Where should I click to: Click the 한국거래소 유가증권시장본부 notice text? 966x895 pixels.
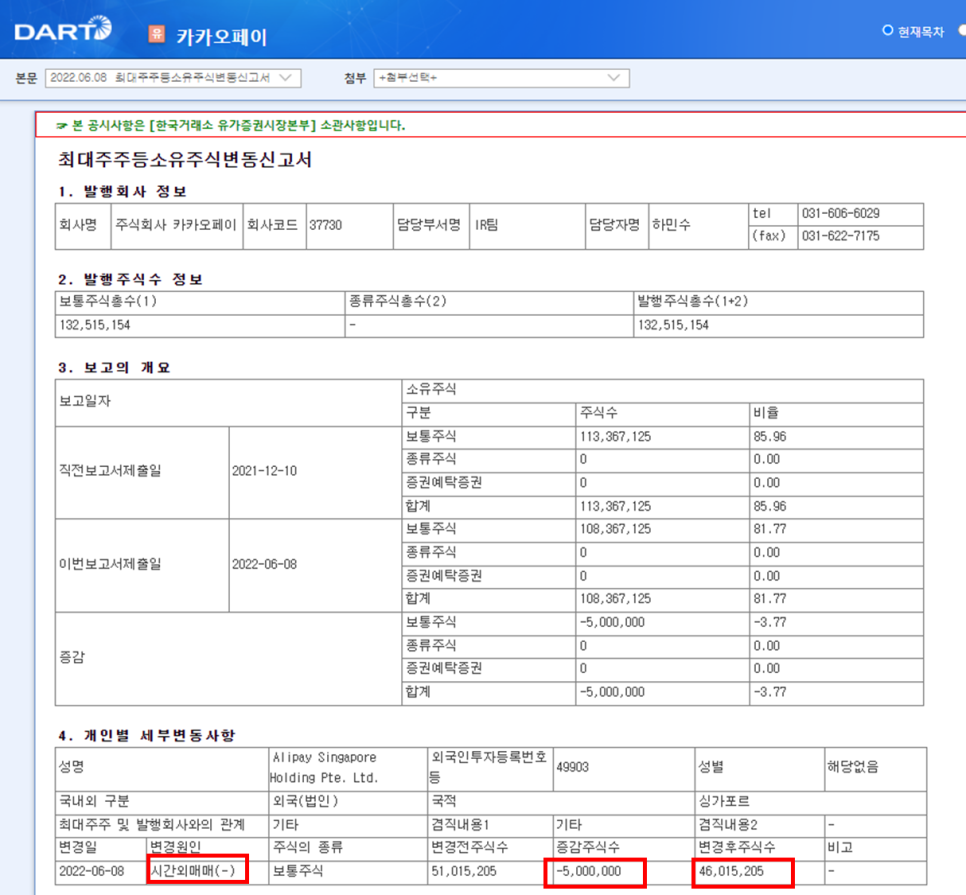232,126
